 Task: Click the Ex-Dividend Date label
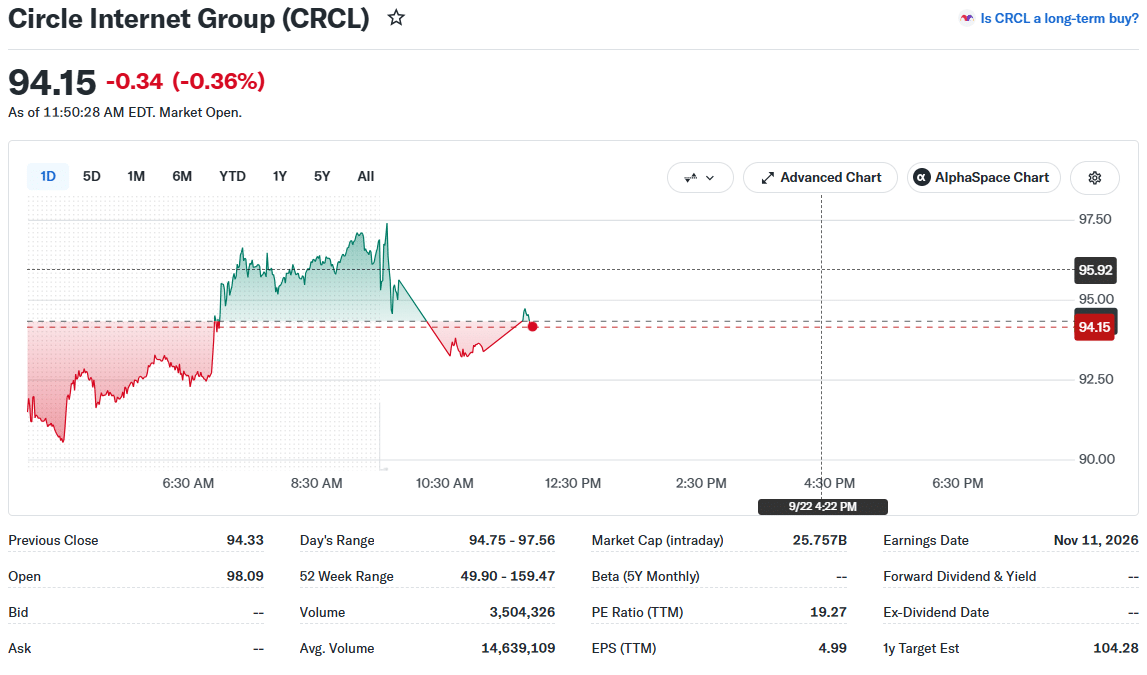pyautogui.click(x=936, y=611)
